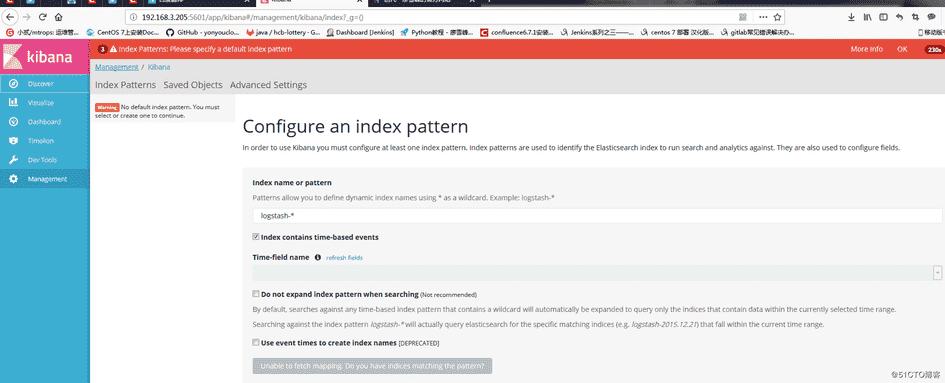
Task: Open the browser downloads icon
Action: (852, 17)
